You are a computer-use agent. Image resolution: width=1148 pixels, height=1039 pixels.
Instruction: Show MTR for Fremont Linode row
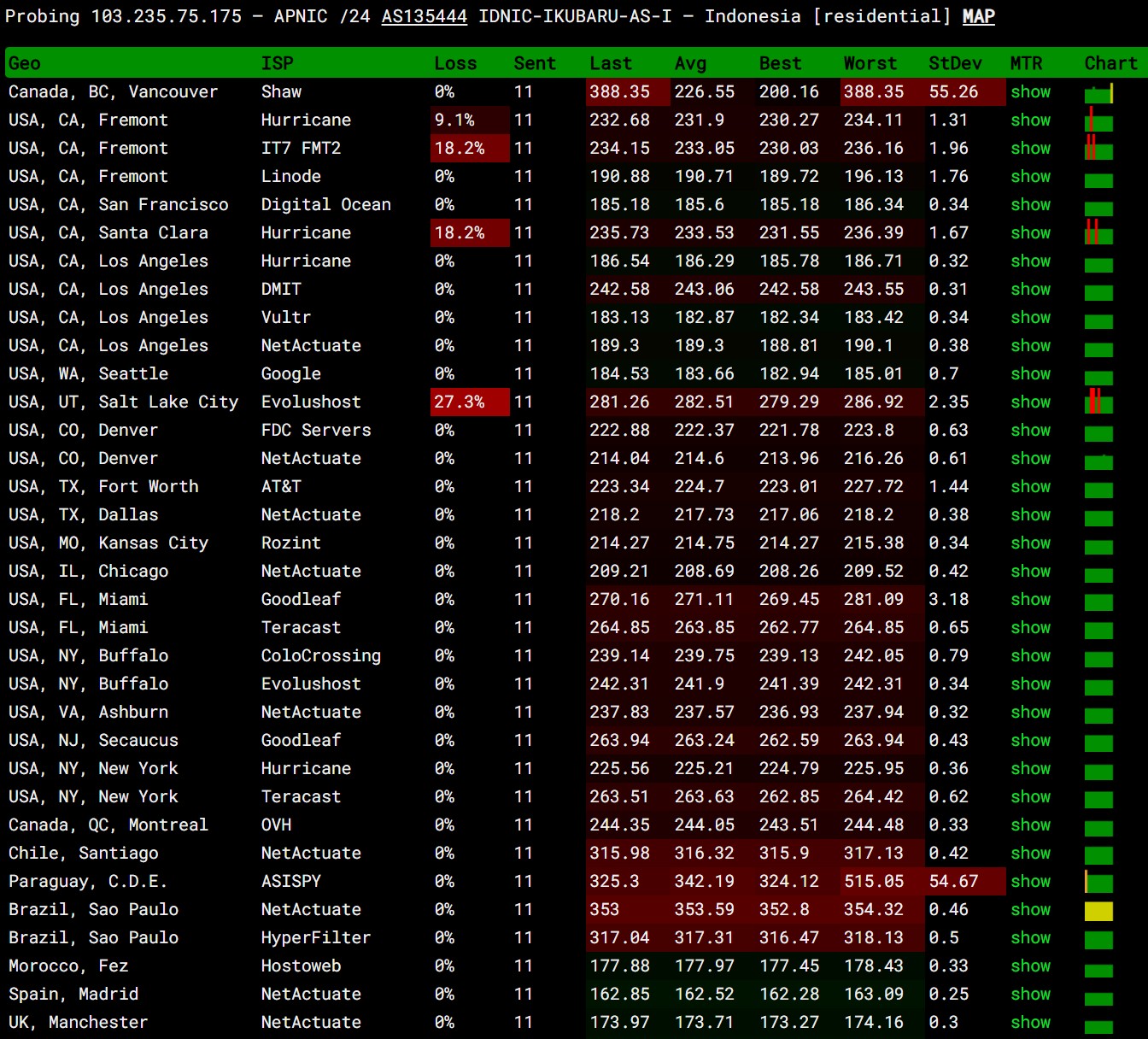[1030, 176]
